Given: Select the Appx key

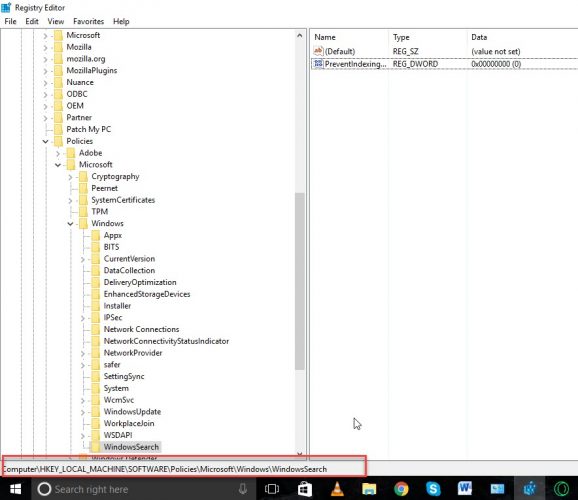Looking at the screenshot, I should (x=112, y=235).
